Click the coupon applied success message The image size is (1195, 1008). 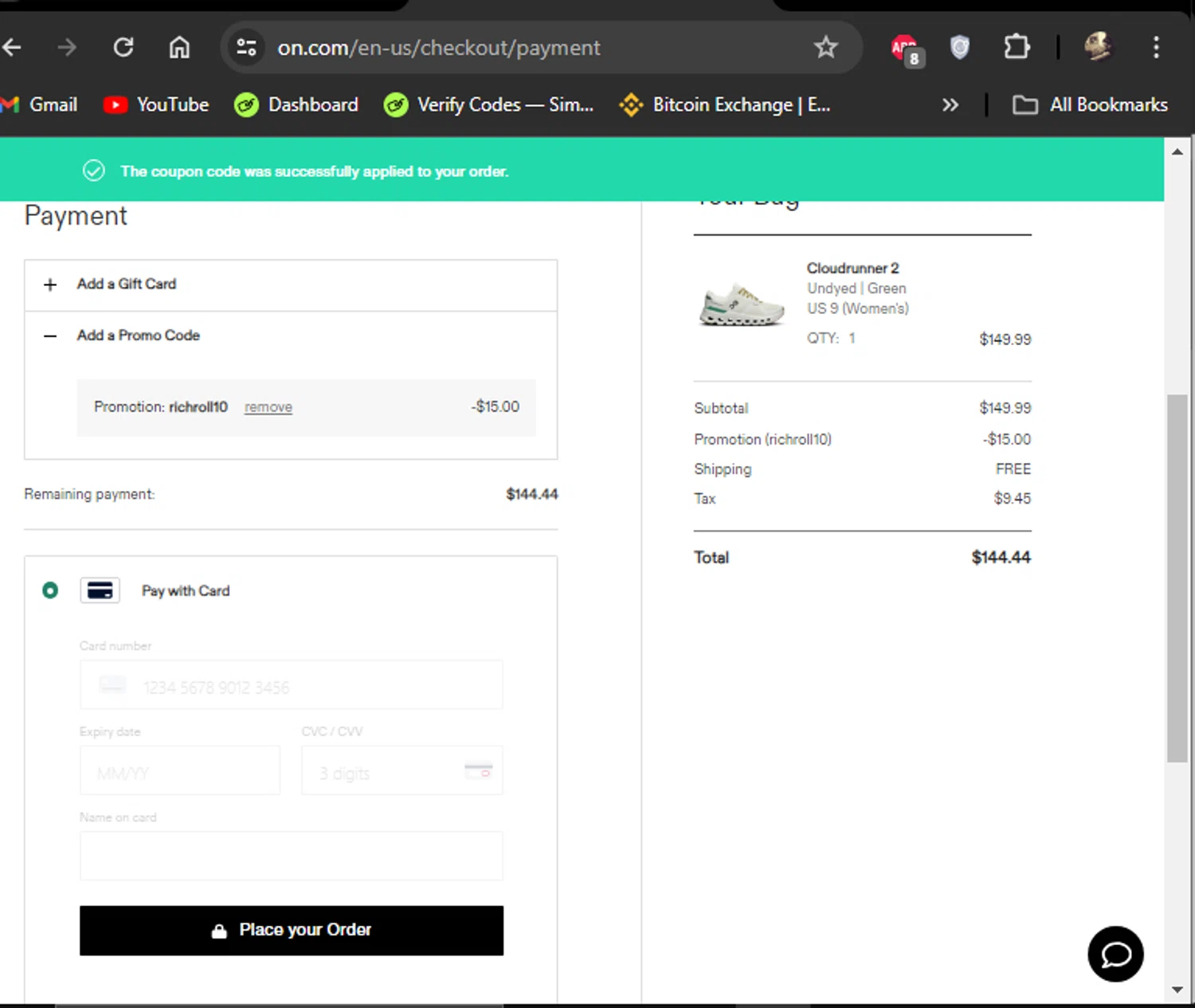click(x=314, y=171)
